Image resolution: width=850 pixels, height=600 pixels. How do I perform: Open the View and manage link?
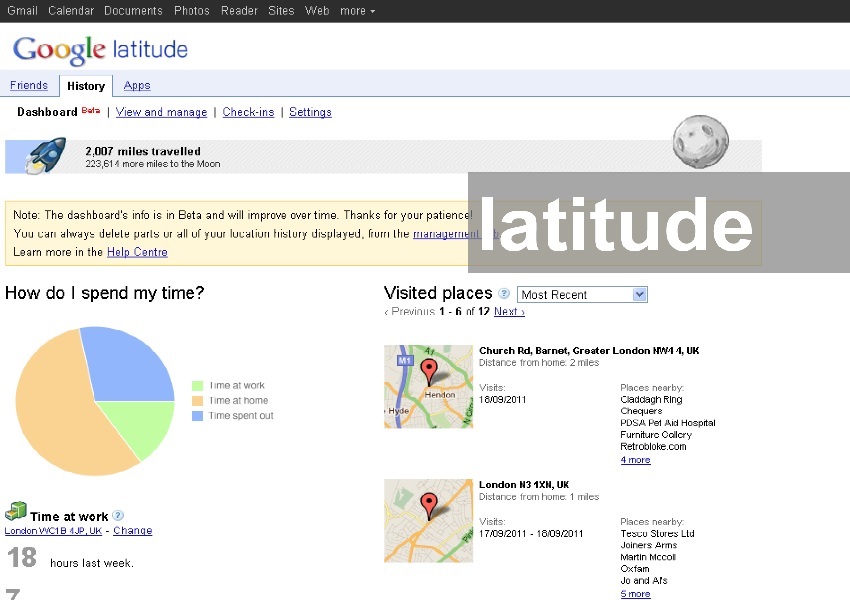pos(162,112)
